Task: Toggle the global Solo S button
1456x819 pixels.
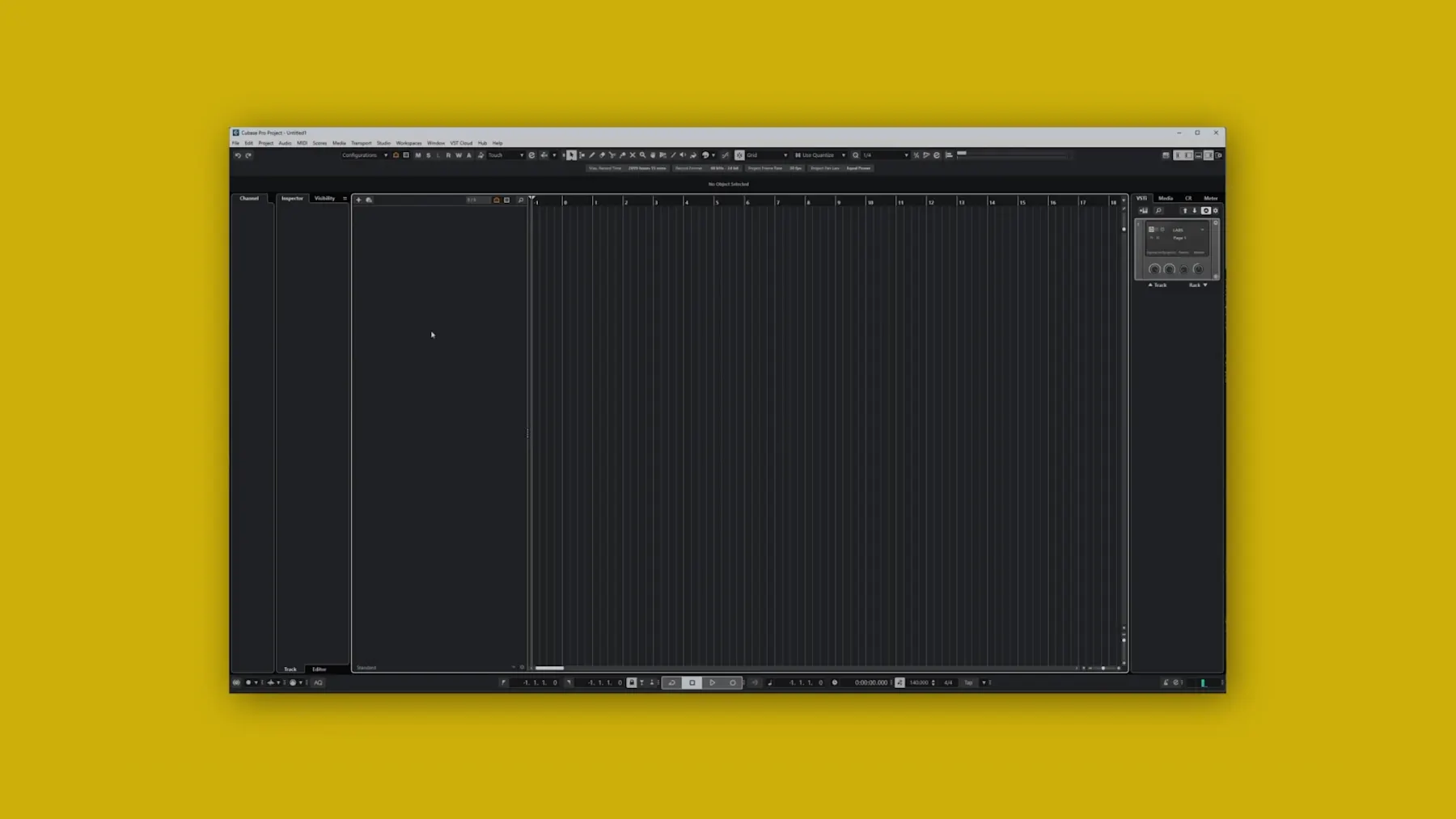Action: click(x=429, y=155)
